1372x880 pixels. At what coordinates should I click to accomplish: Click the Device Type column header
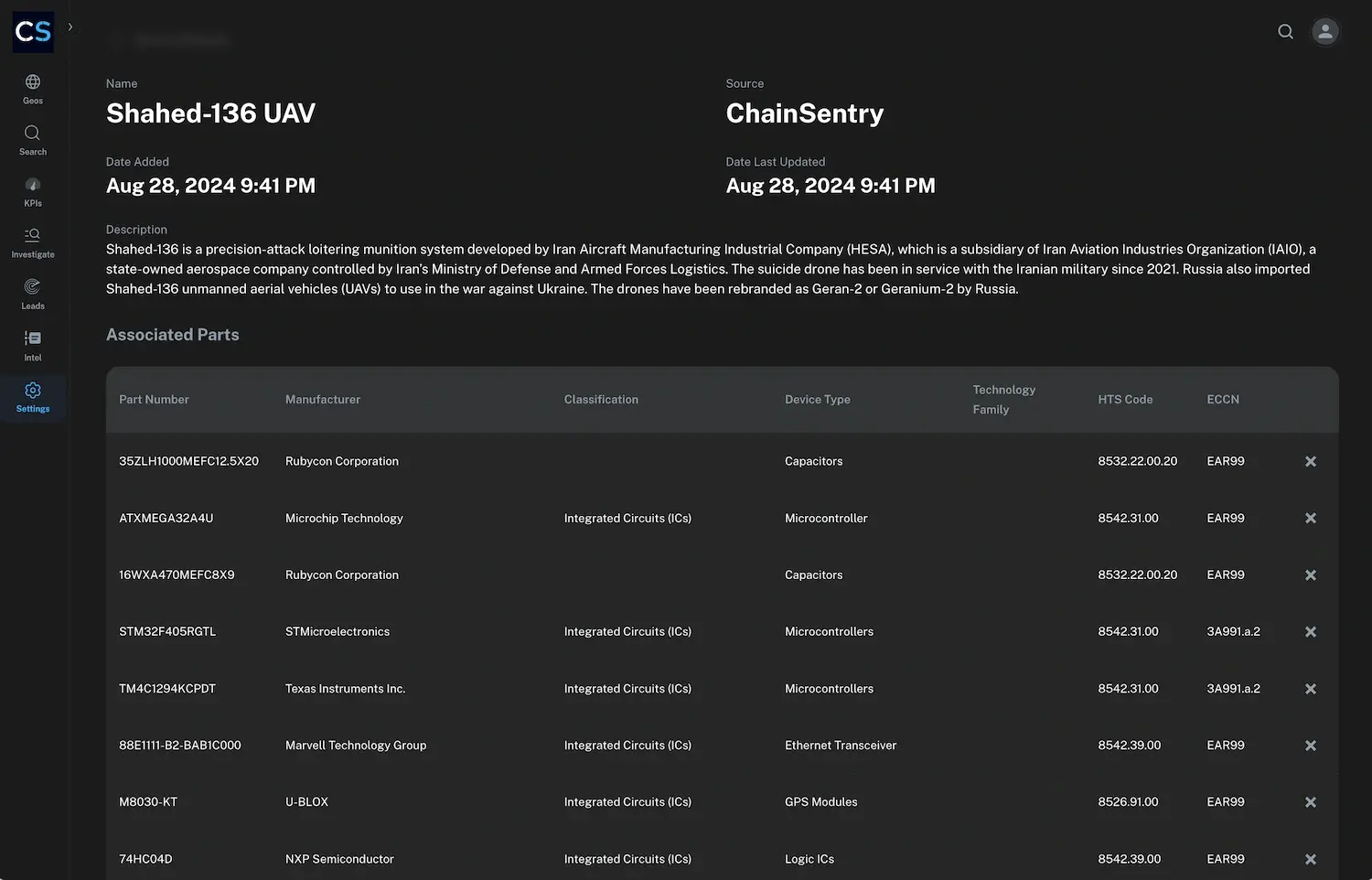tap(818, 400)
